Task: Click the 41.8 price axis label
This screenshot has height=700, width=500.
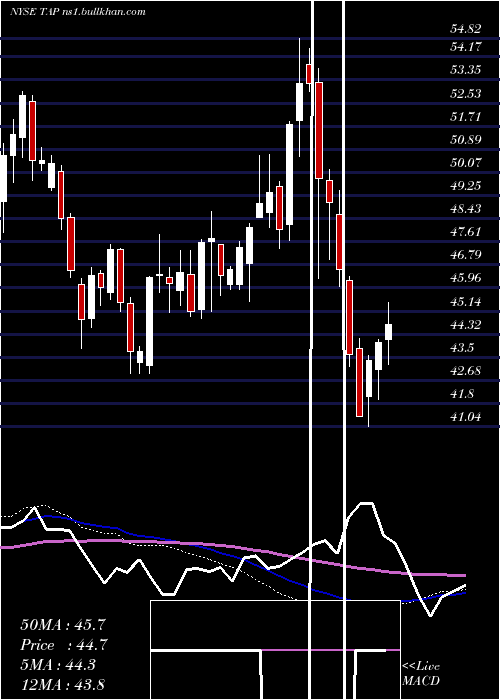Action: point(463,394)
